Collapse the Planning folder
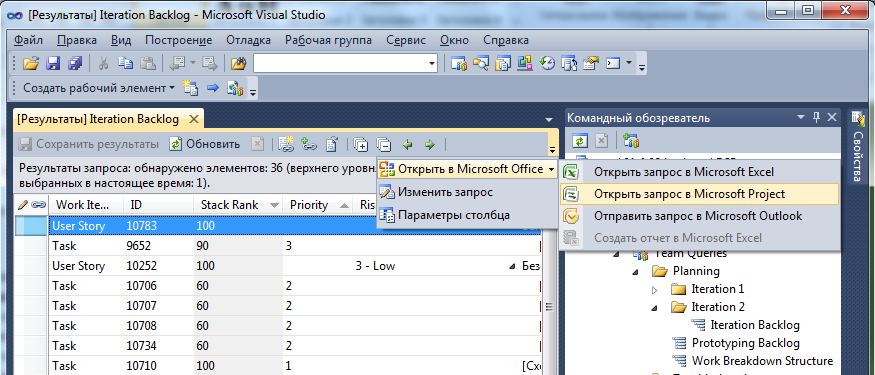Image resolution: width=875 pixels, height=375 pixels. point(636,272)
